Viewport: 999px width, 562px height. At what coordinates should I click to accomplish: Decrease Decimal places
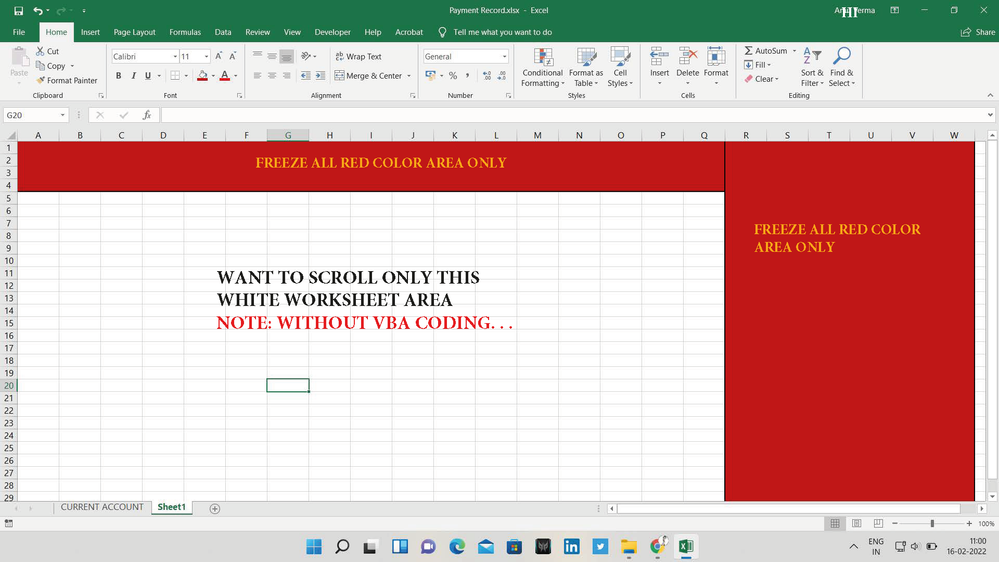(502, 75)
